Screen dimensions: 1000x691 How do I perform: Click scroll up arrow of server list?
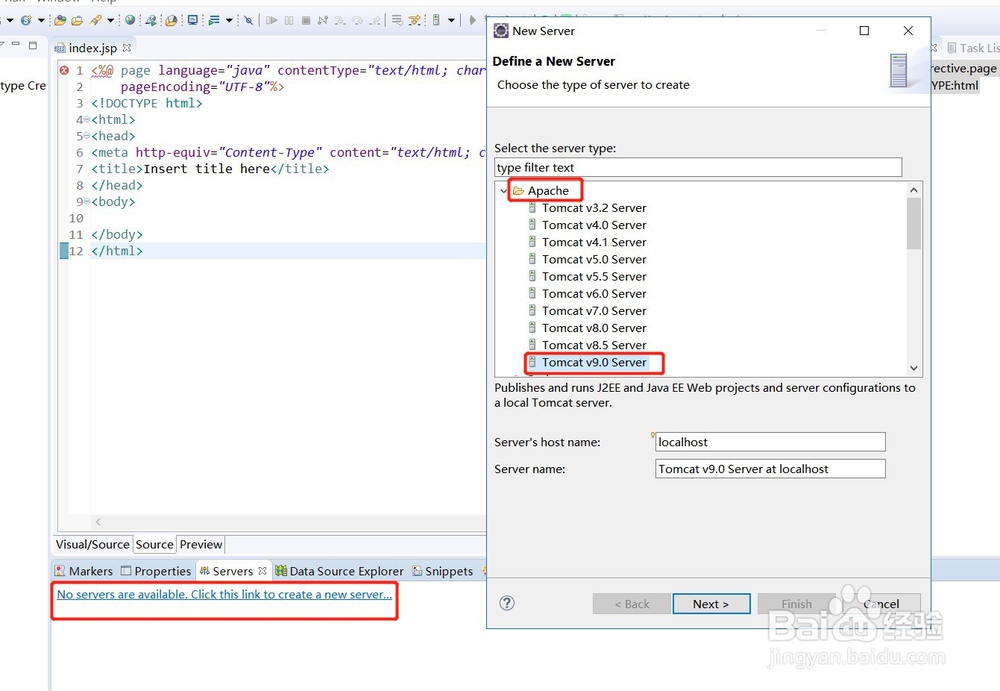914,190
